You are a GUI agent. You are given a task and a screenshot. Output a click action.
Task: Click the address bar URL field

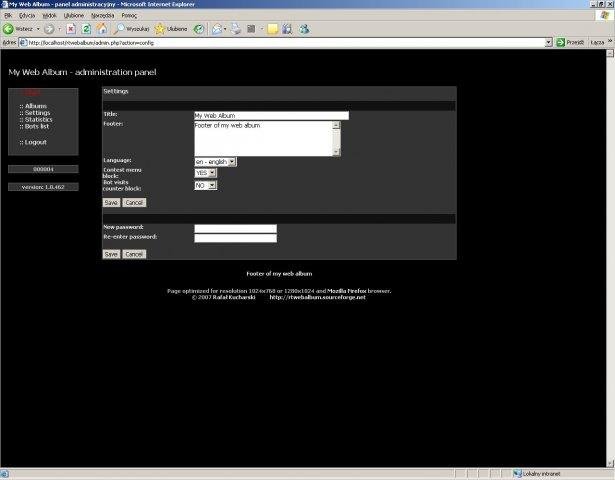pyautogui.click(x=286, y=42)
